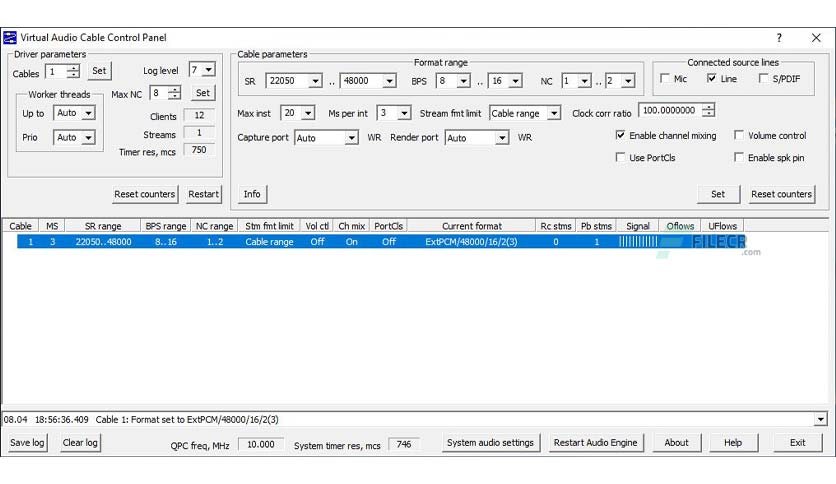Screen dimensions: 836x484
Task: Click Set next to Max NC field
Action: coord(203,93)
